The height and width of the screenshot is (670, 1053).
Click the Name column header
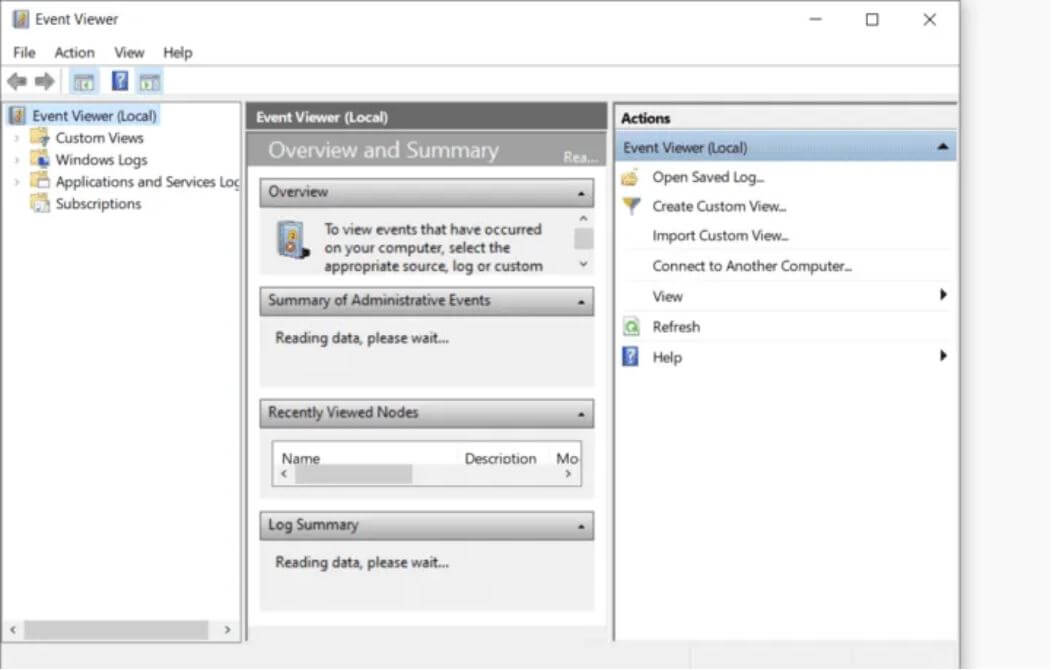click(301, 458)
